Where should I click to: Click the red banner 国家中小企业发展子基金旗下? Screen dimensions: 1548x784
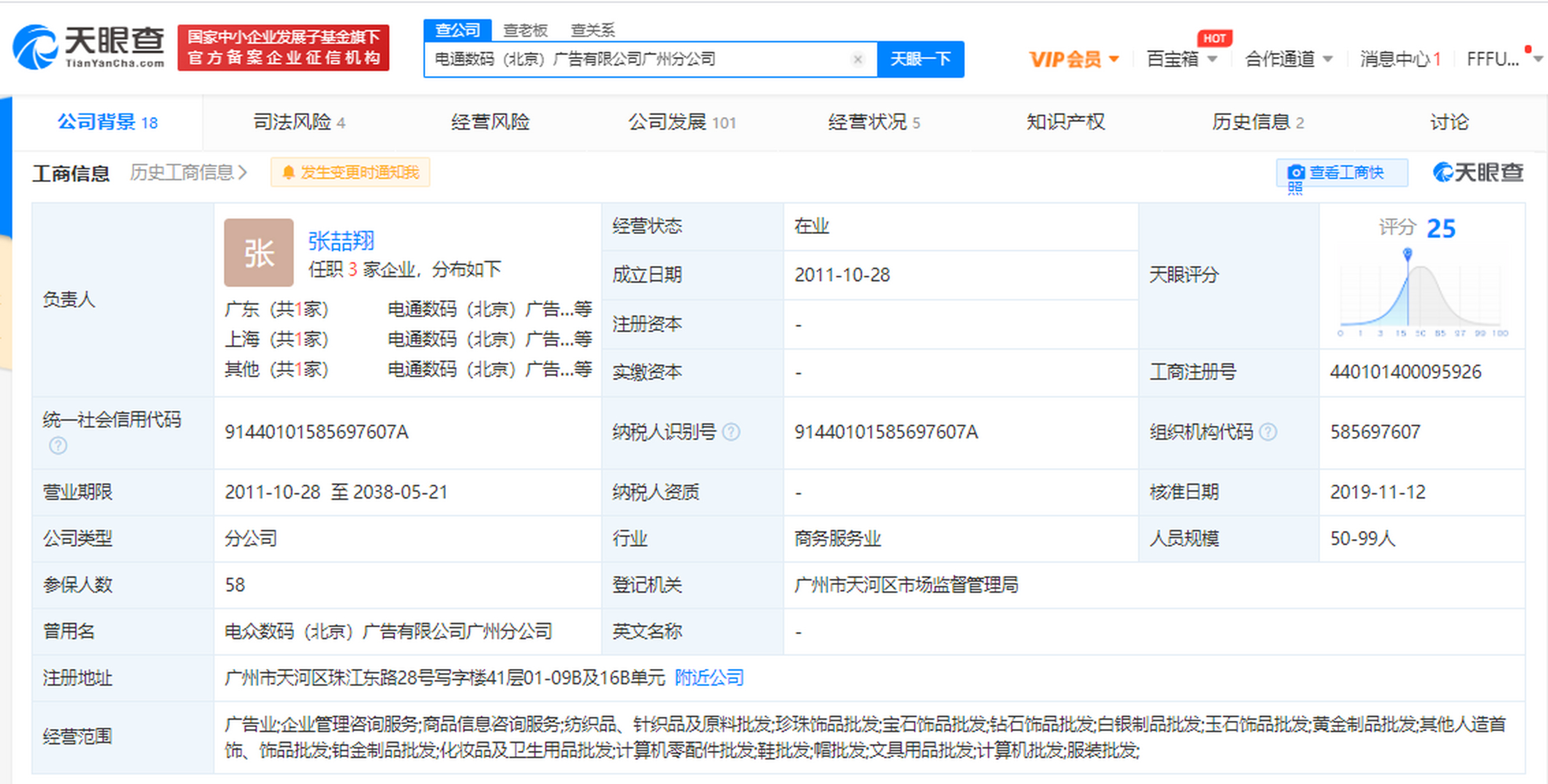click(283, 47)
